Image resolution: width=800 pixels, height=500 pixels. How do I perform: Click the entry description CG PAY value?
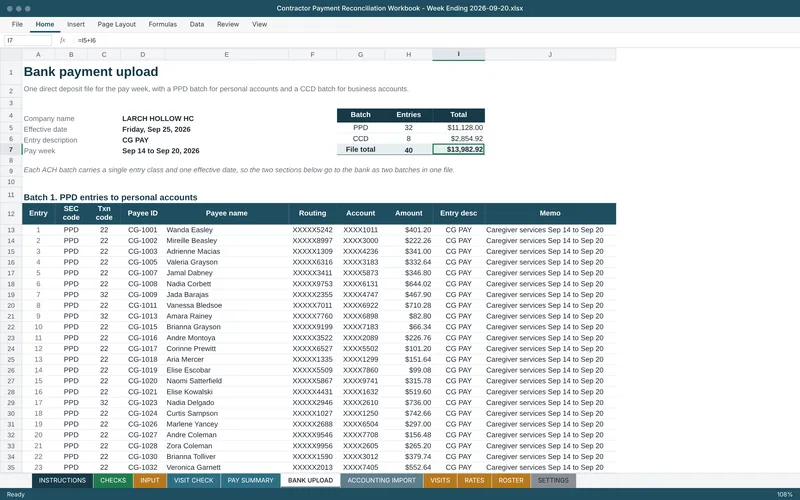pos(135,140)
